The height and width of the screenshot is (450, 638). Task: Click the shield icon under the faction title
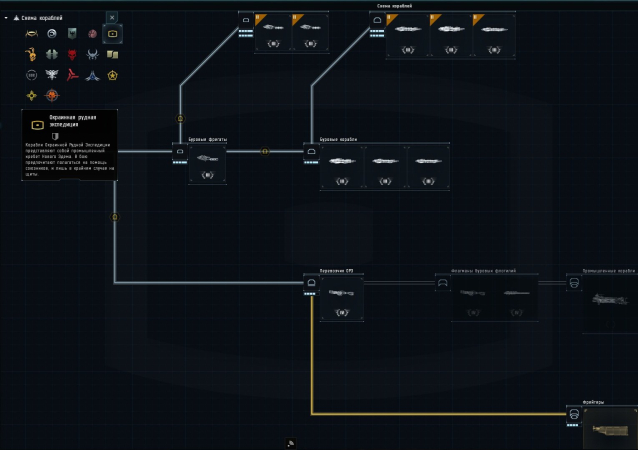tap(55, 136)
